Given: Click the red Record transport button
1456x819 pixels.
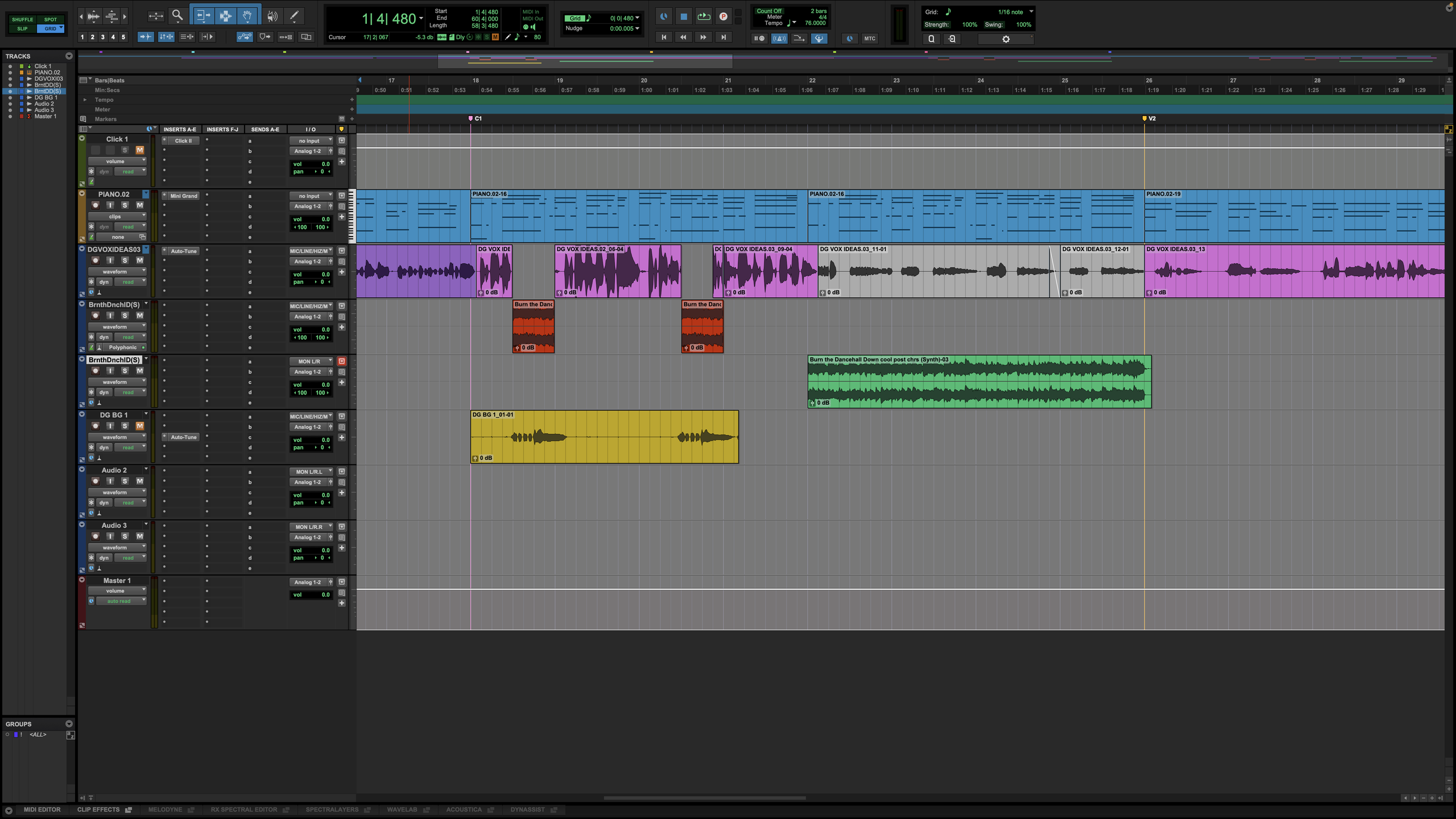Looking at the screenshot, I should (x=723, y=17).
